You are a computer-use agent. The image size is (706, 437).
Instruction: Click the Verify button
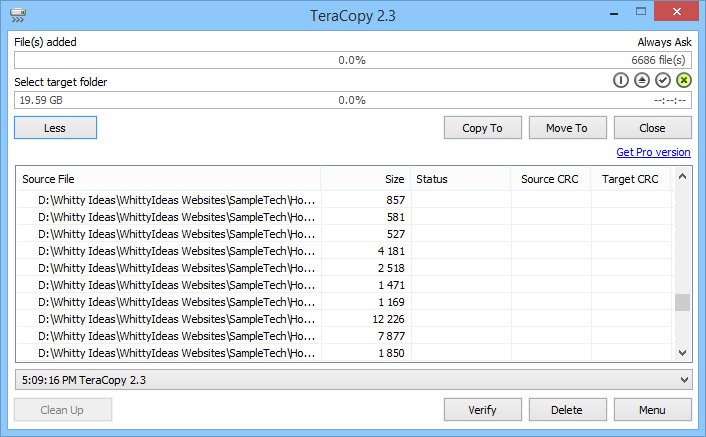point(483,410)
